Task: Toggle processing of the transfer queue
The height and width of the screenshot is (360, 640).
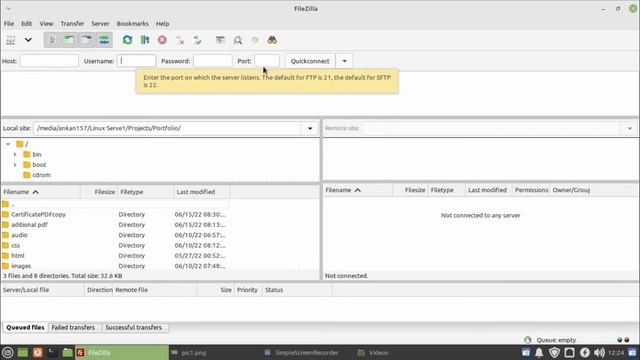Action: tap(145, 40)
